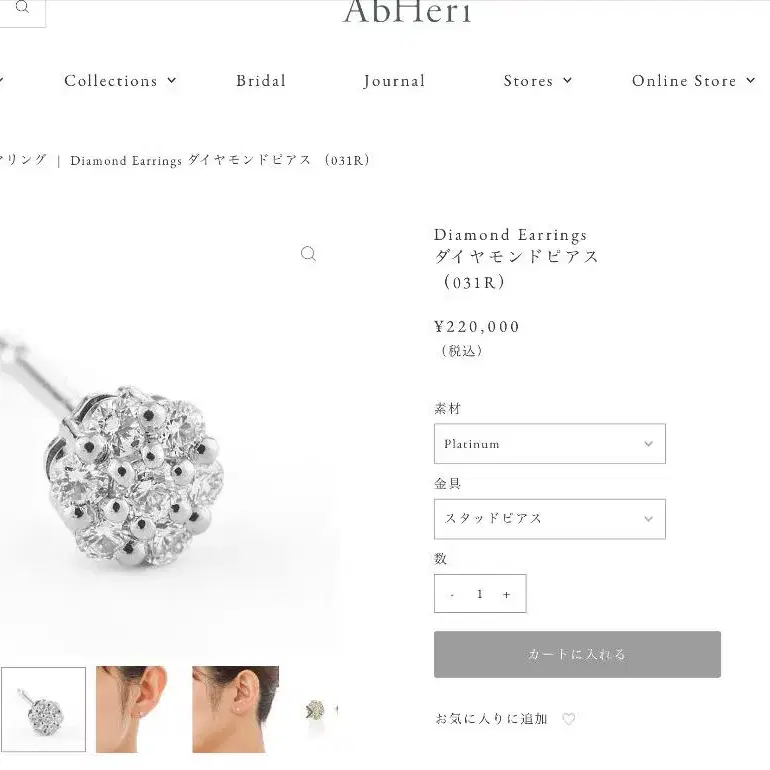Select second thumbnail showing ear model

click(132, 709)
